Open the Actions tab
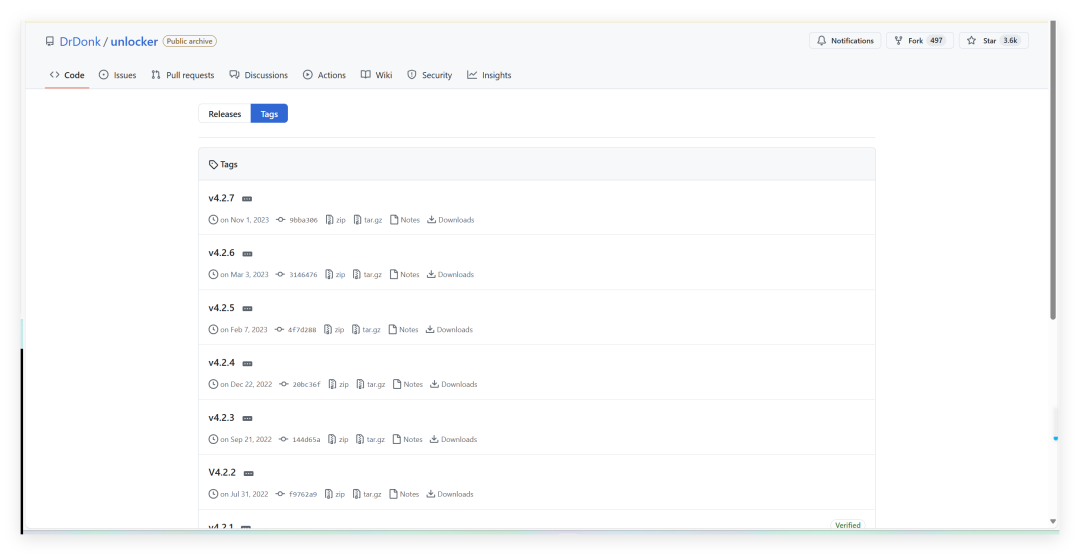1080x555 pixels. (x=324, y=75)
